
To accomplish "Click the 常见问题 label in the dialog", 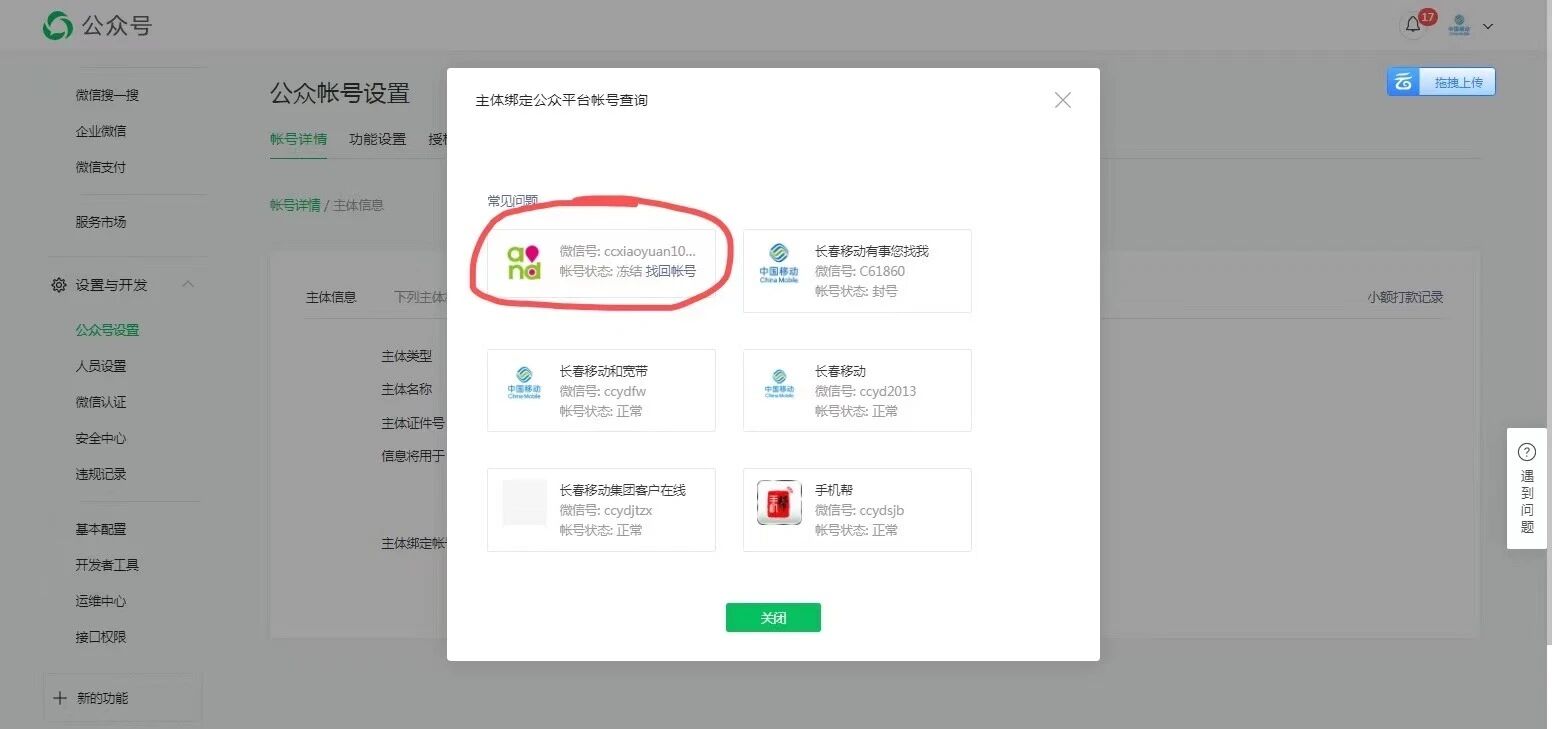I will click(x=512, y=200).
